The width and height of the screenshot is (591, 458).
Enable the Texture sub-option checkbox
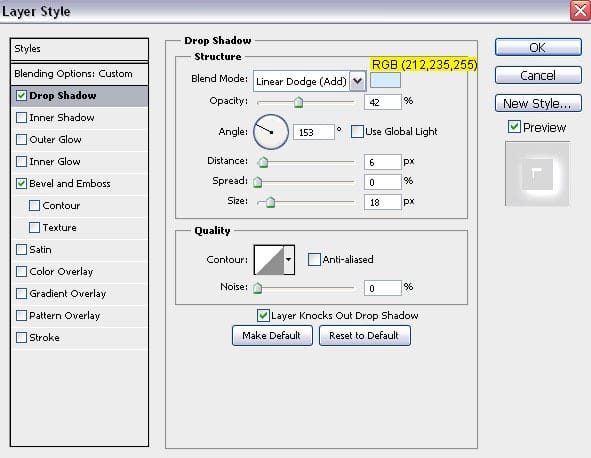(34, 227)
